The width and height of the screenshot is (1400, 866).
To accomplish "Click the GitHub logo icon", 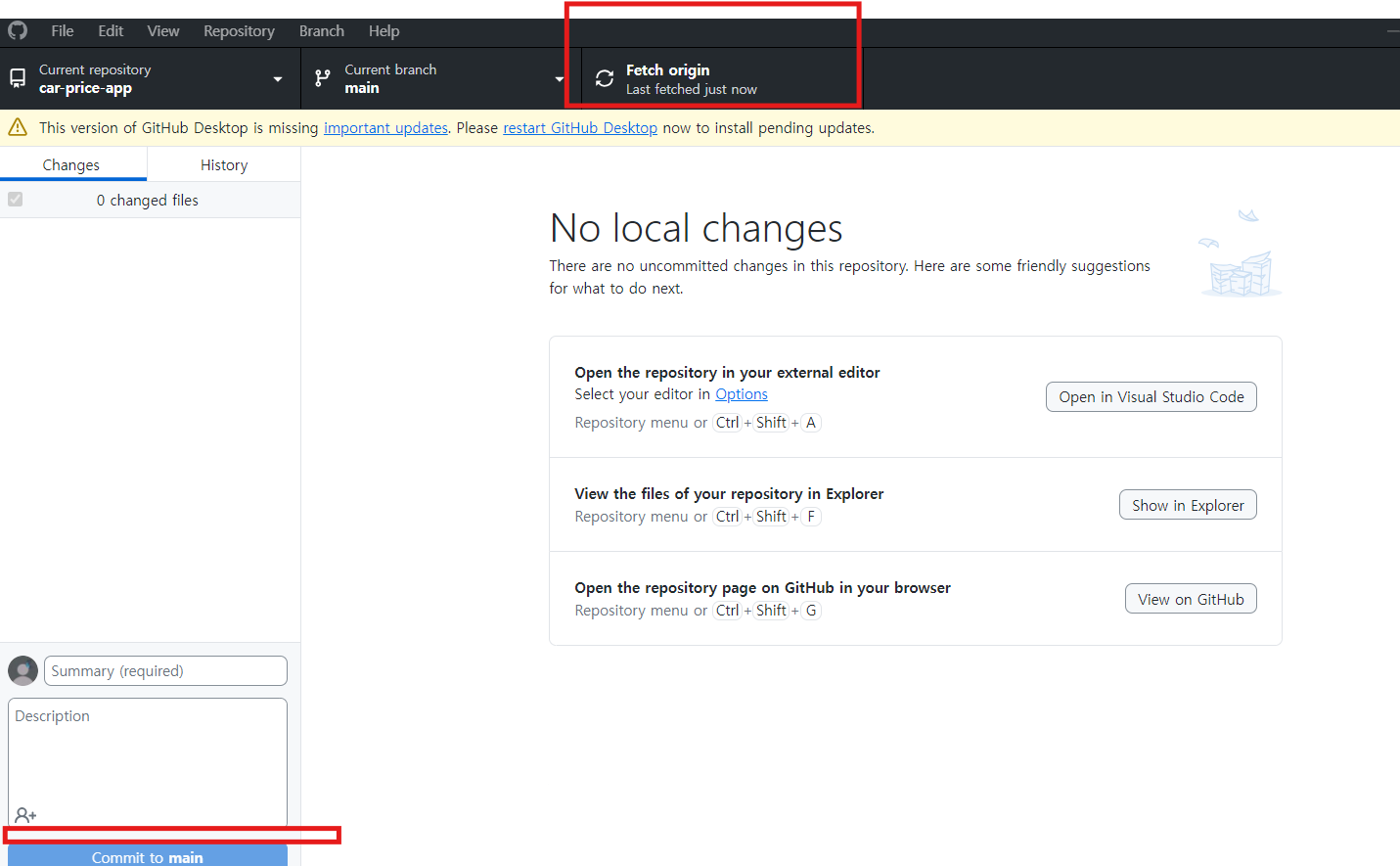I will point(18,30).
